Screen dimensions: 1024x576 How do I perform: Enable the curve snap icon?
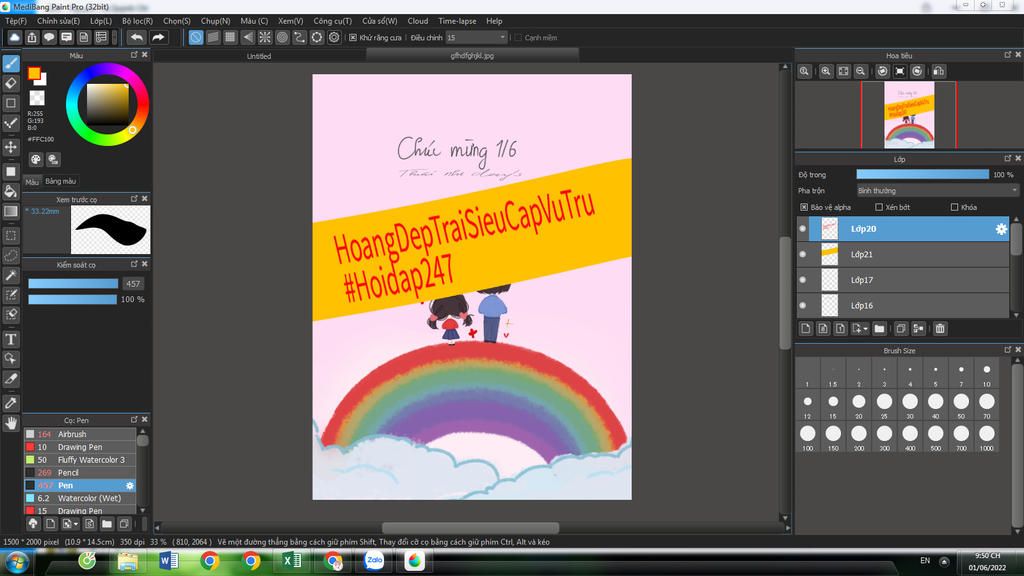pos(299,37)
